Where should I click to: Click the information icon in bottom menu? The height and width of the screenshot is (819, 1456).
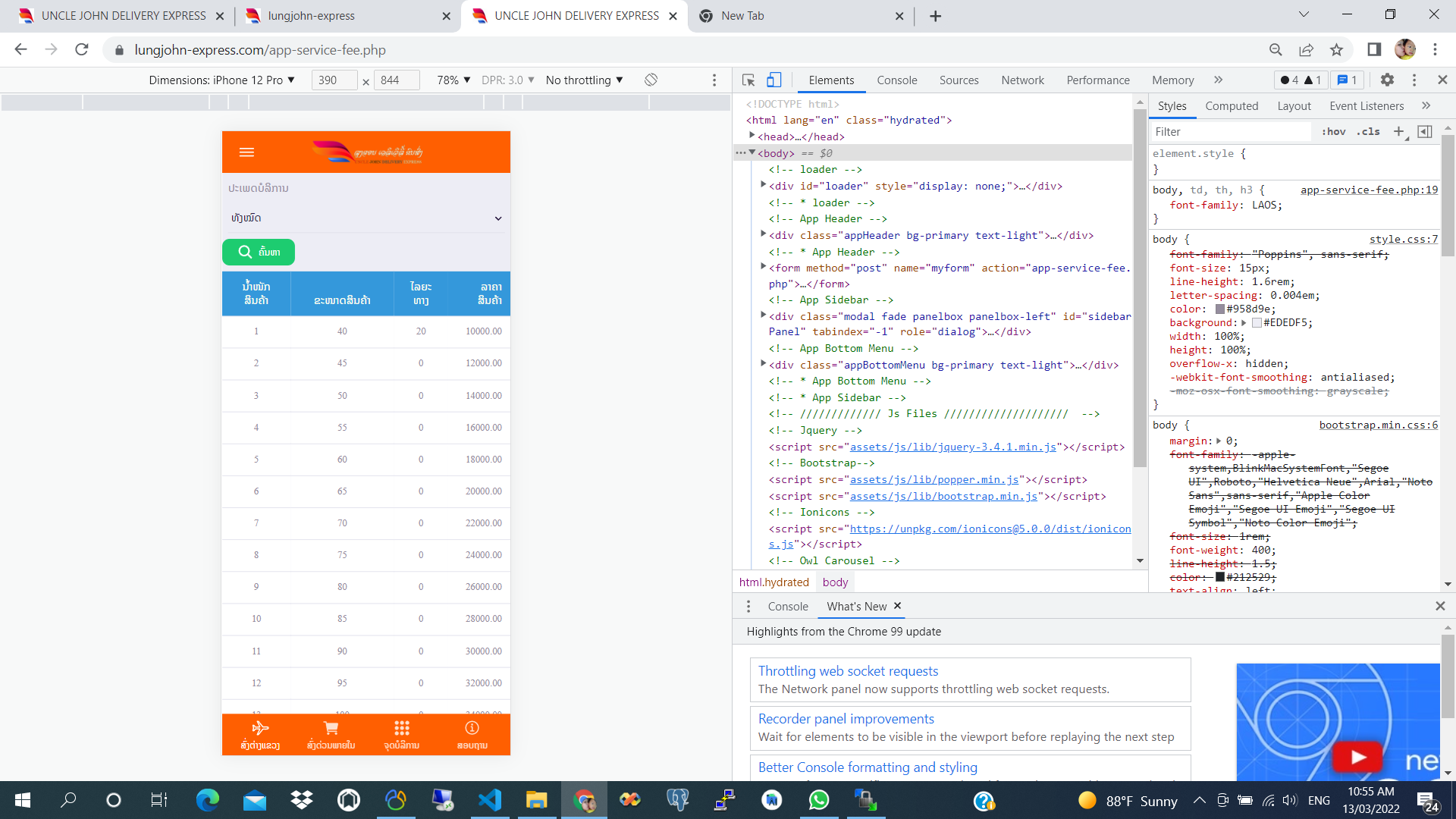[x=472, y=728]
